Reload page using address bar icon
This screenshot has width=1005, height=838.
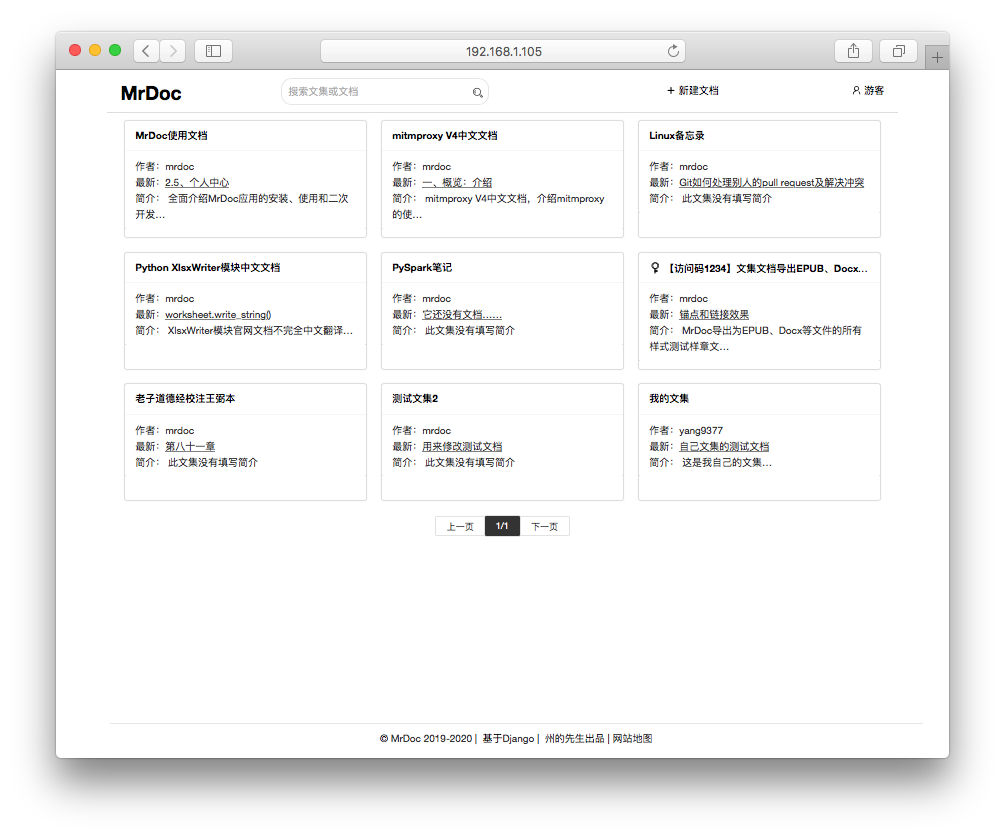pyautogui.click(x=673, y=51)
